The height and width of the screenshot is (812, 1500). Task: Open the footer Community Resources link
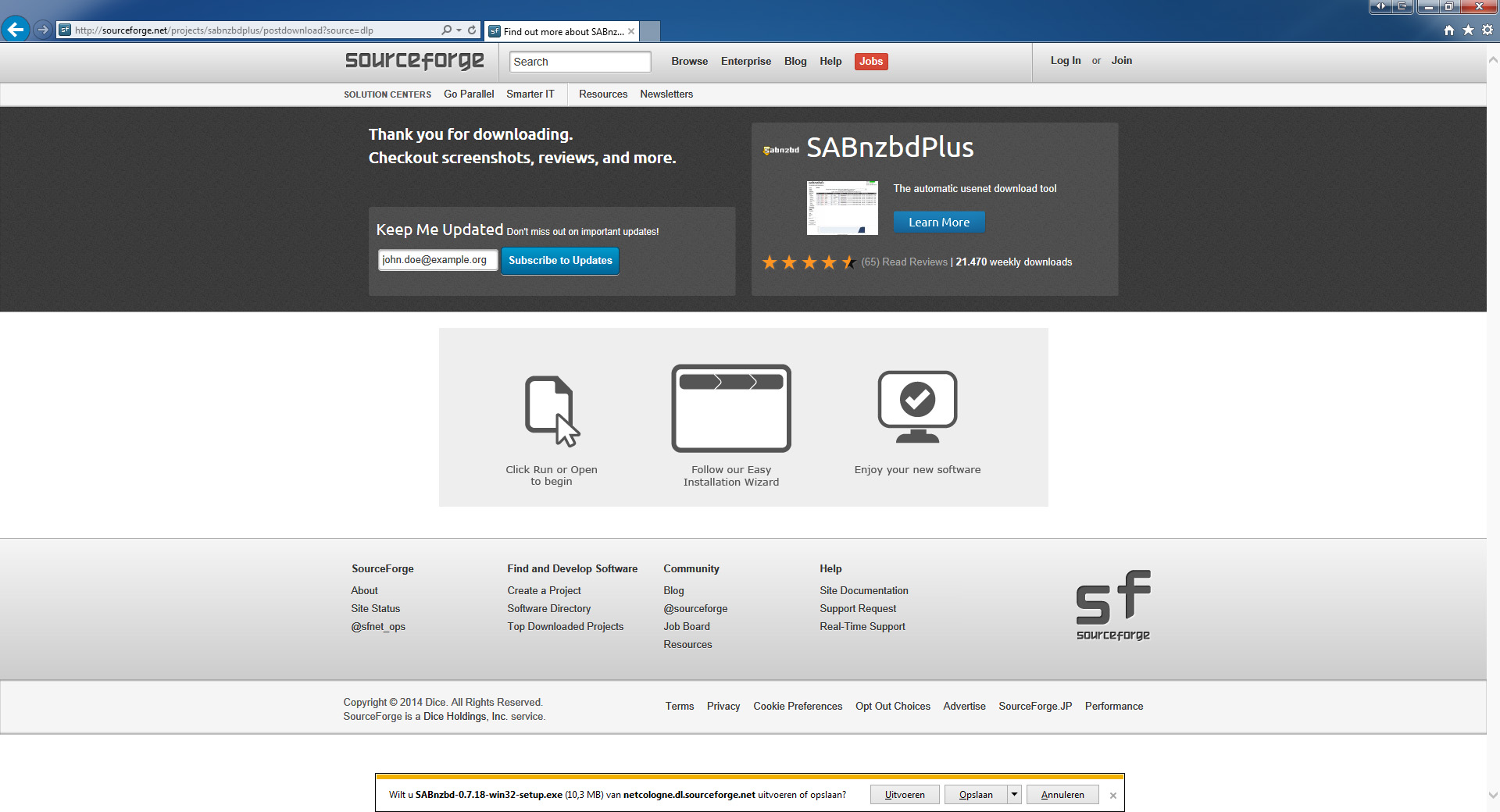[687, 644]
